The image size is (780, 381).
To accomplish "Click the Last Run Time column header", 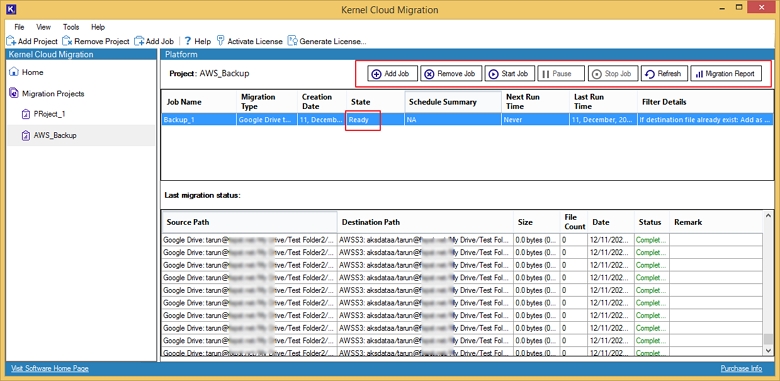I will point(603,102).
